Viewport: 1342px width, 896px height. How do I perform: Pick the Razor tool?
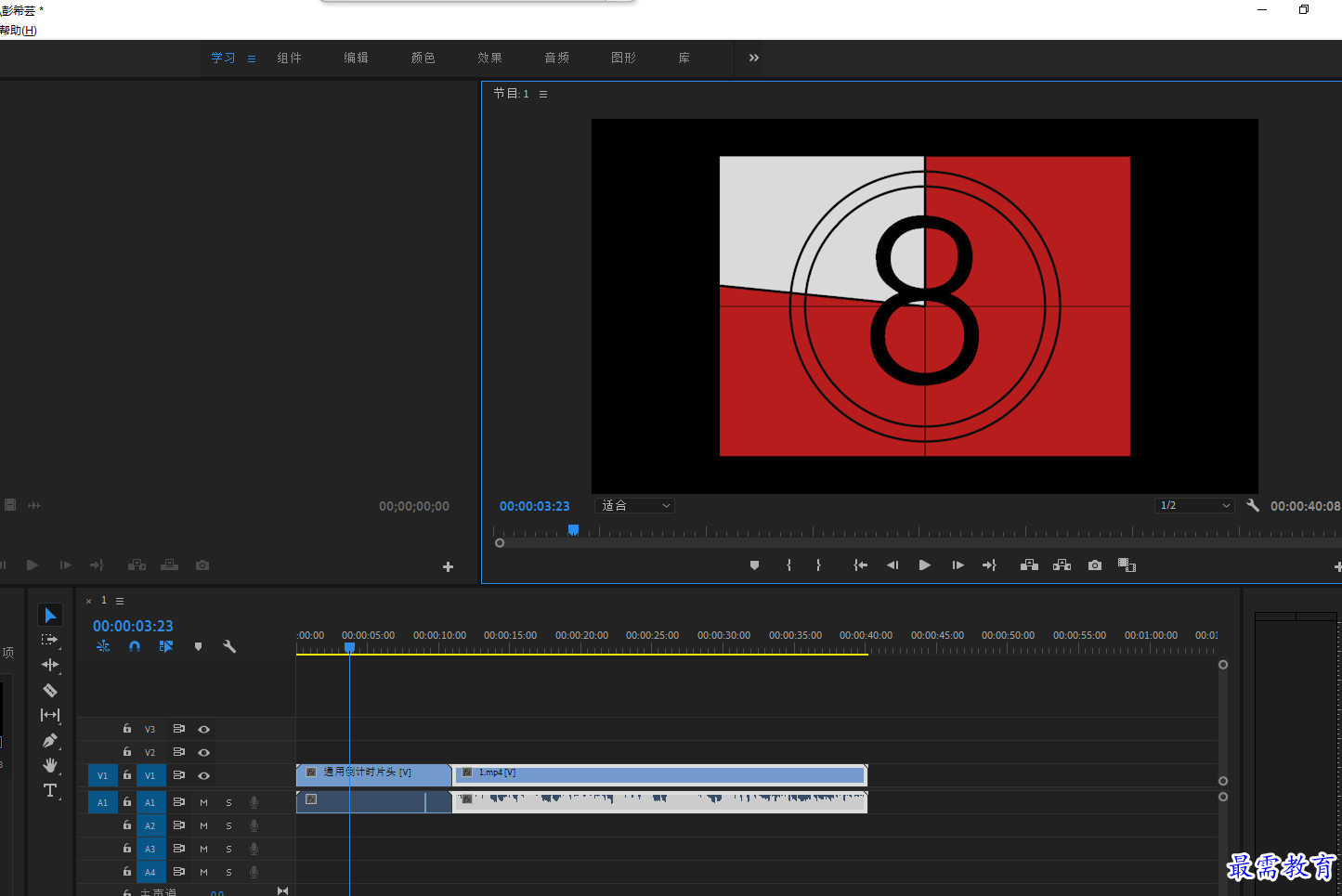pos(50,690)
